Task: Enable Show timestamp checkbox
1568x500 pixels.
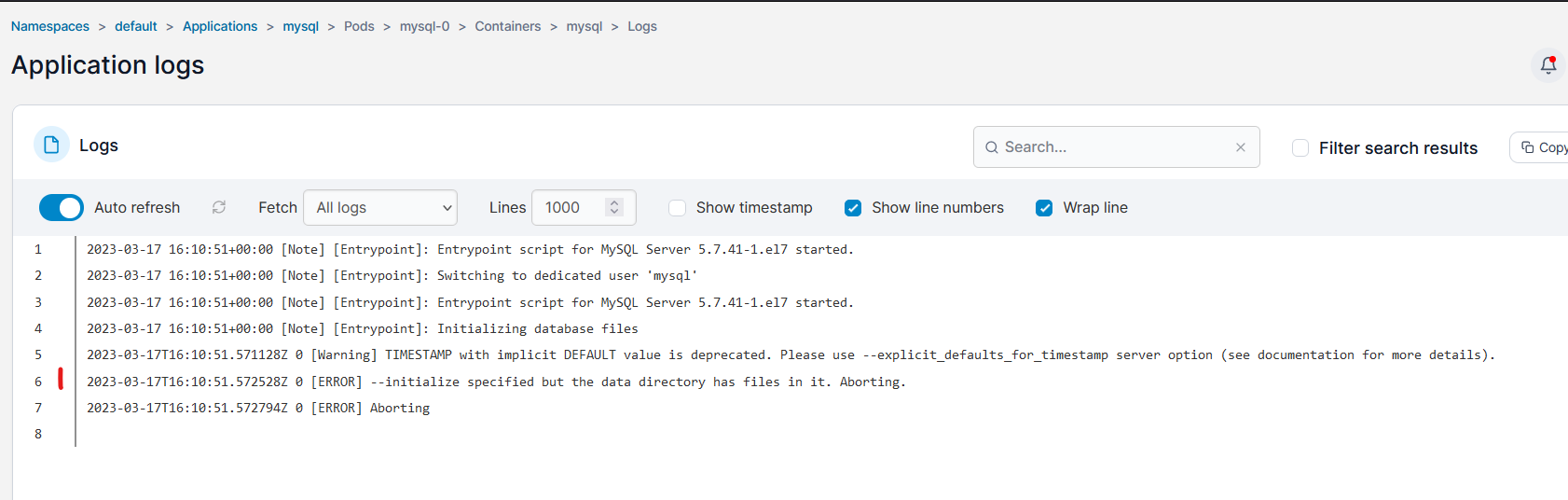Action: pyautogui.click(x=678, y=207)
